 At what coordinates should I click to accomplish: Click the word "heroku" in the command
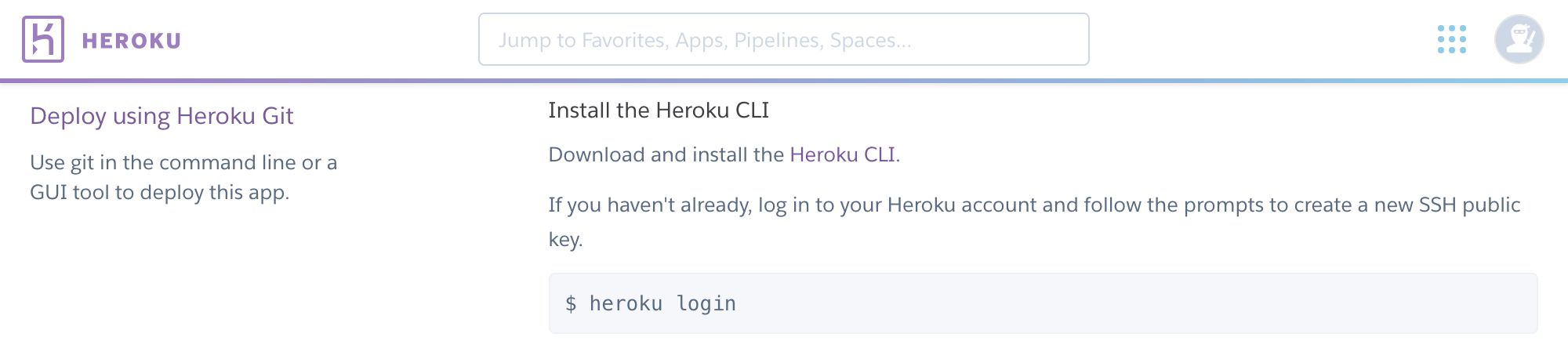pos(626,303)
